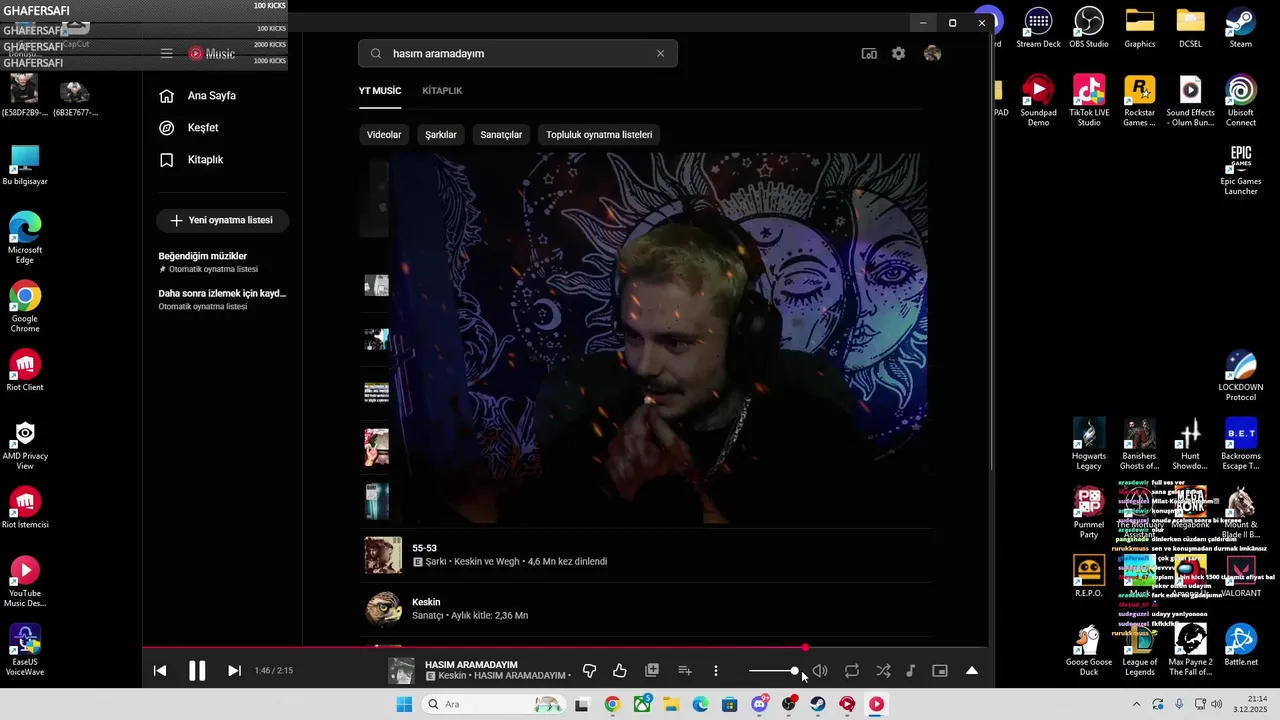The width and height of the screenshot is (1280, 720).
Task: Select Ubisoft Connect desktop shortcut
Action: coord(1241,101)
